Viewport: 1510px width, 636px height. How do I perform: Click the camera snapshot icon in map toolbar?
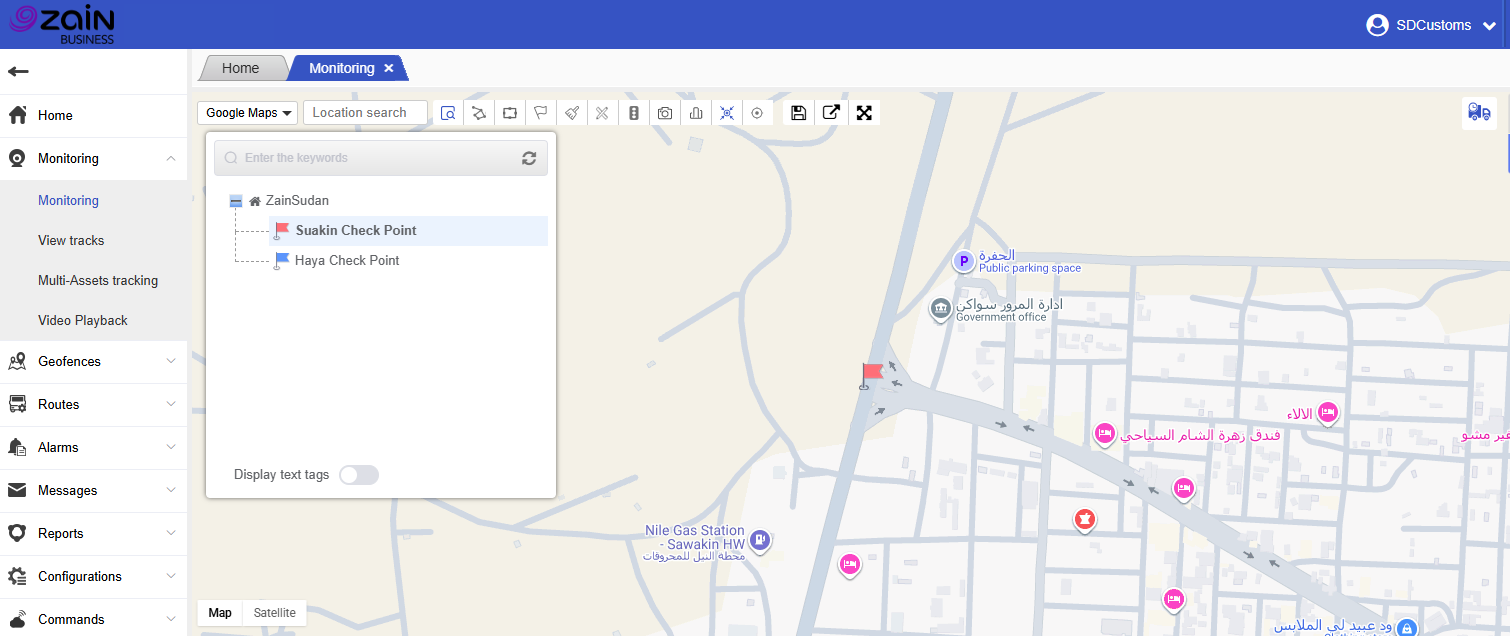(x=665, y=113)
